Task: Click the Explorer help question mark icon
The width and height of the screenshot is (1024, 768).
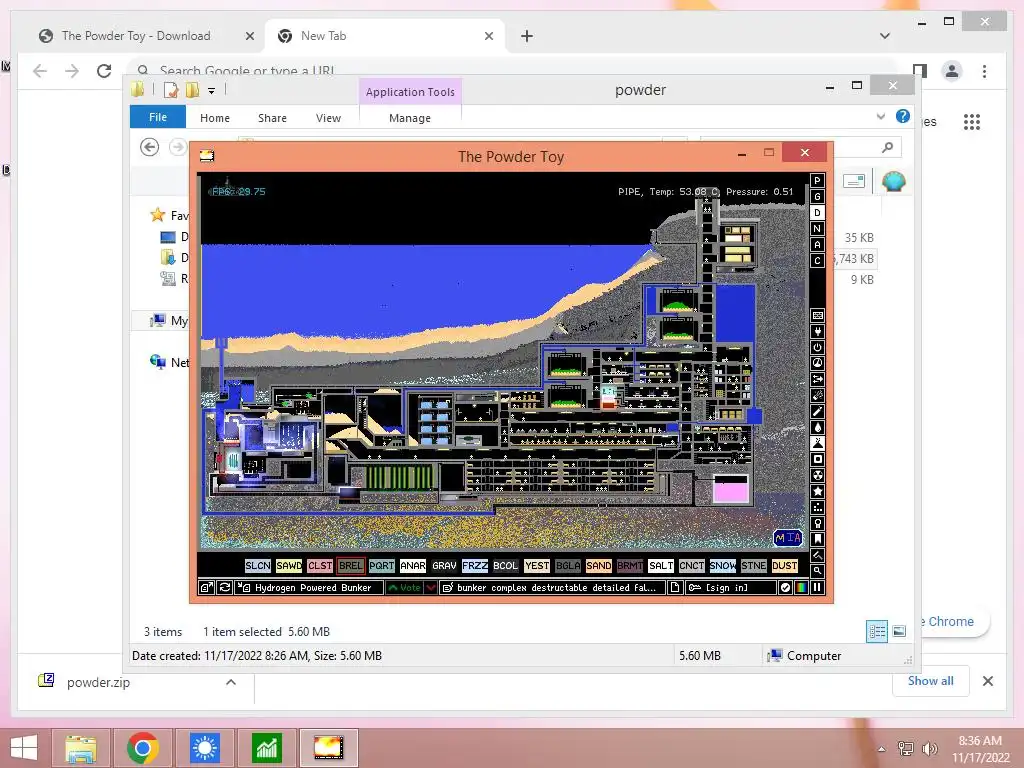Action: click(903, 116)
